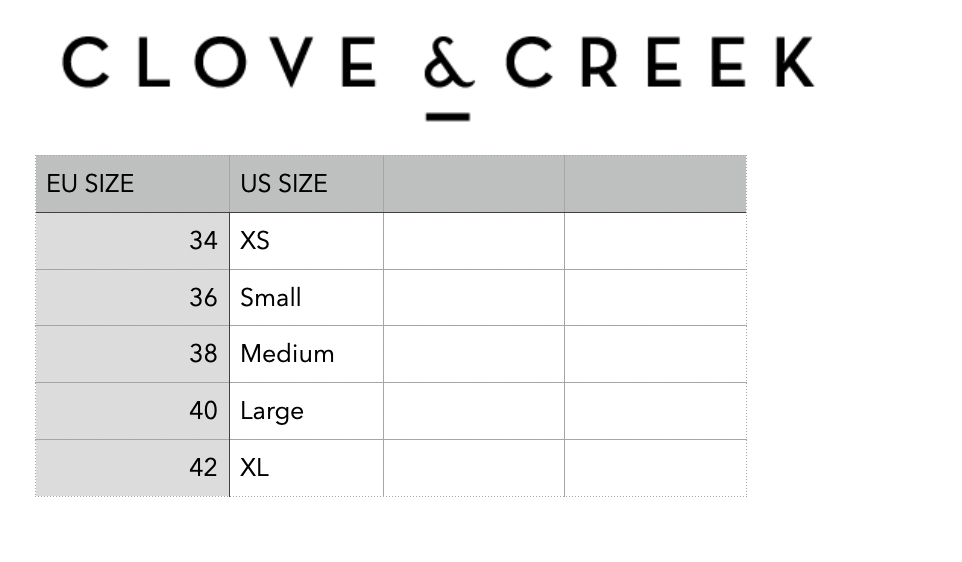
Task: Select the XS cell
Action: [x=306, y=241]
